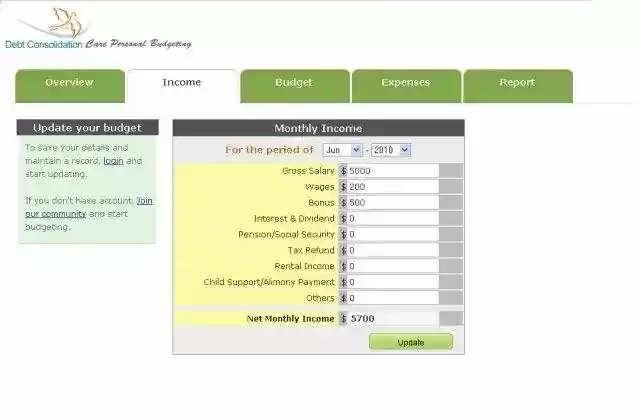The width and height of the screenshot is (640, 419).
Task: Click the Rental Income label
Action: click(x=304, y=266)
